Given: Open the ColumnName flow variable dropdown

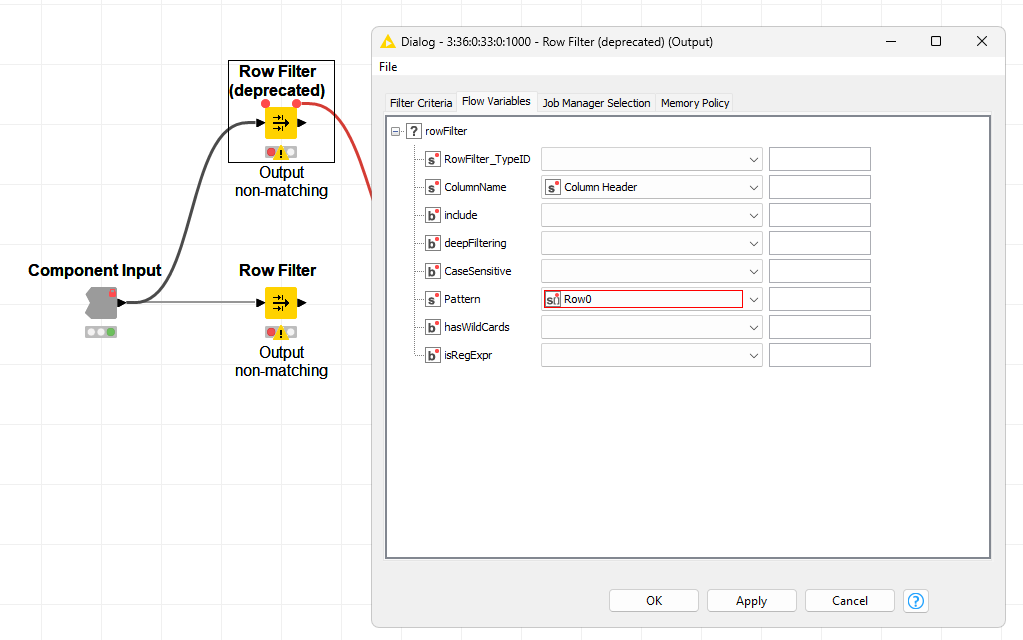Looking at the screenshot, I should pos(752,187).
